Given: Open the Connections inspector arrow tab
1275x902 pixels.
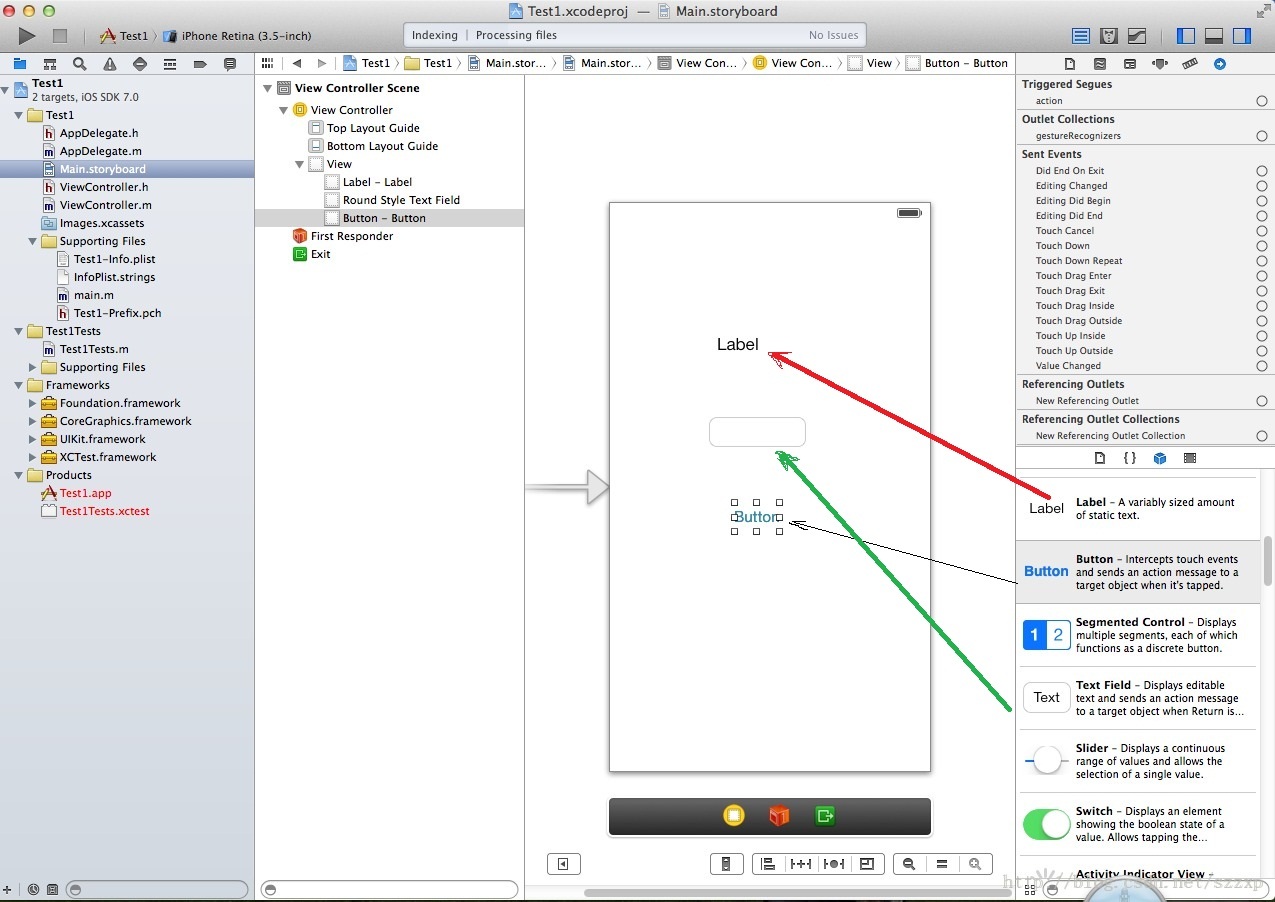Looking at the screenshot, I should coord(1220,64).
